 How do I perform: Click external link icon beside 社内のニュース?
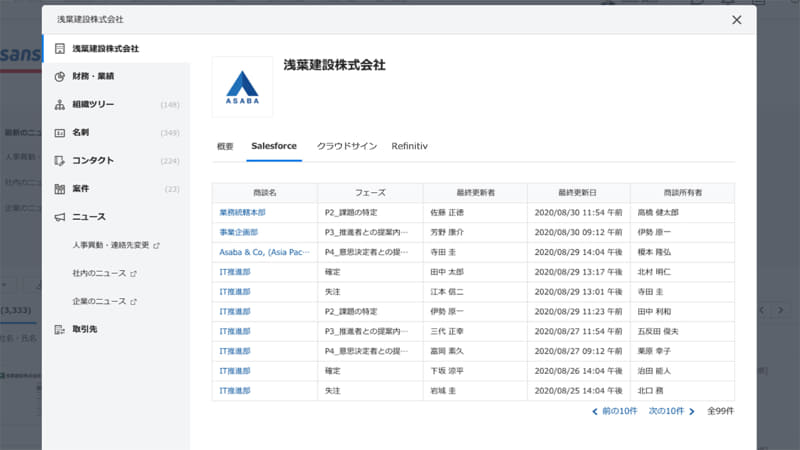134,273
